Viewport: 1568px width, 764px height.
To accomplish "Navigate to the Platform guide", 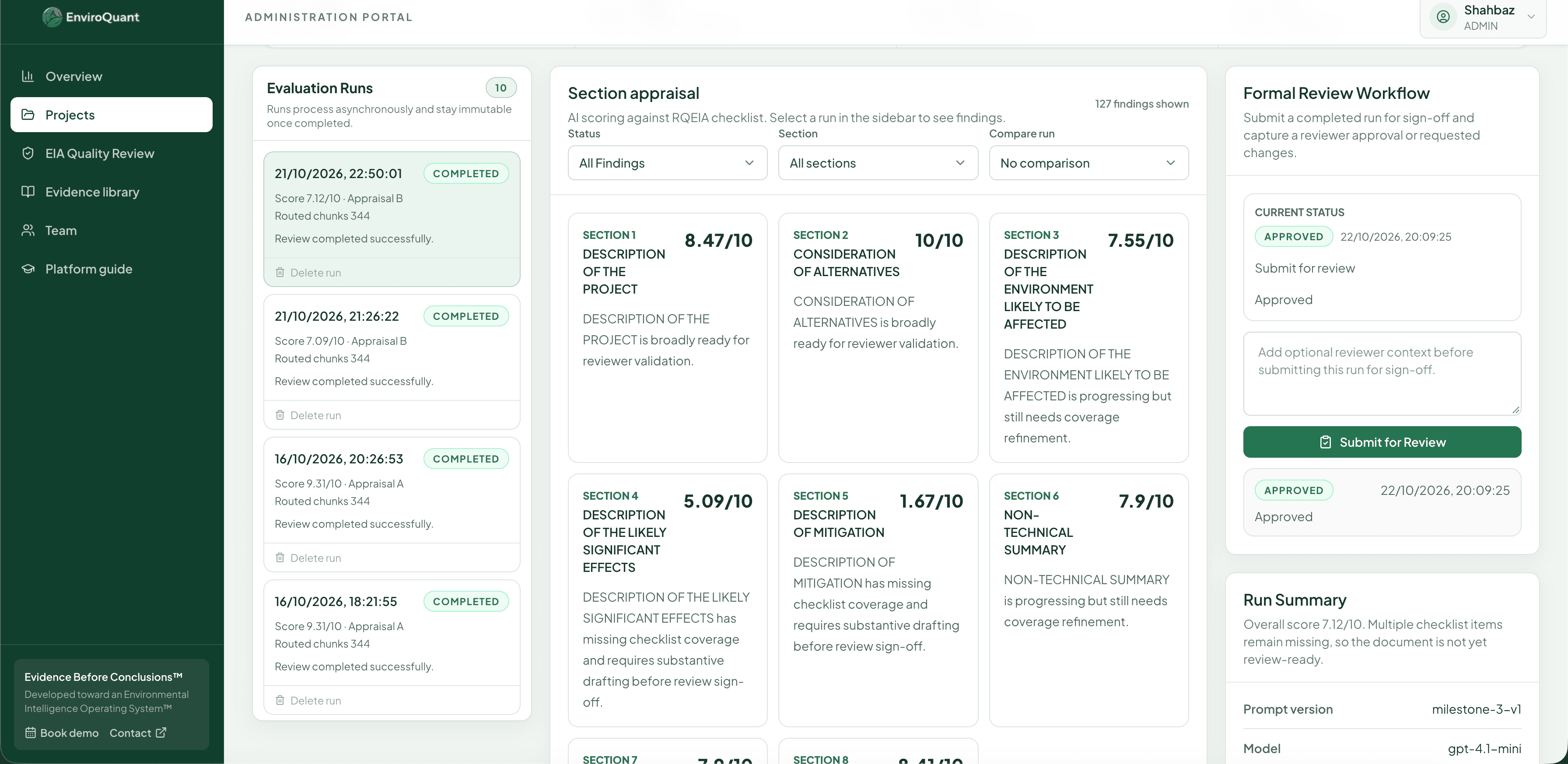I will [112, 269].
